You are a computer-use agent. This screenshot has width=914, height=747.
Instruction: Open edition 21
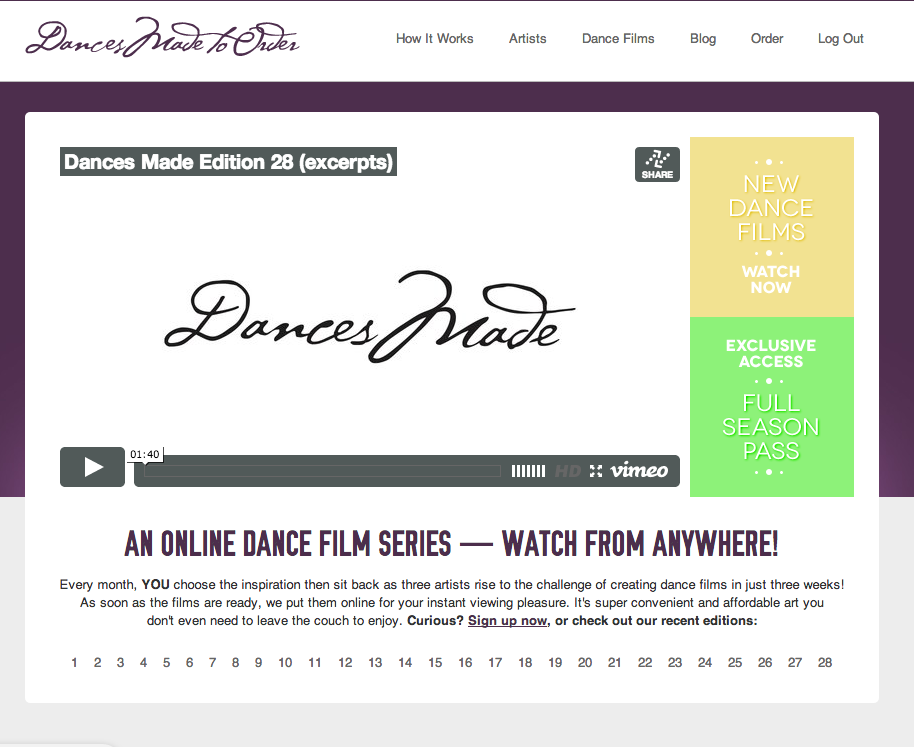pyautogui.click(x=614, y=663)
